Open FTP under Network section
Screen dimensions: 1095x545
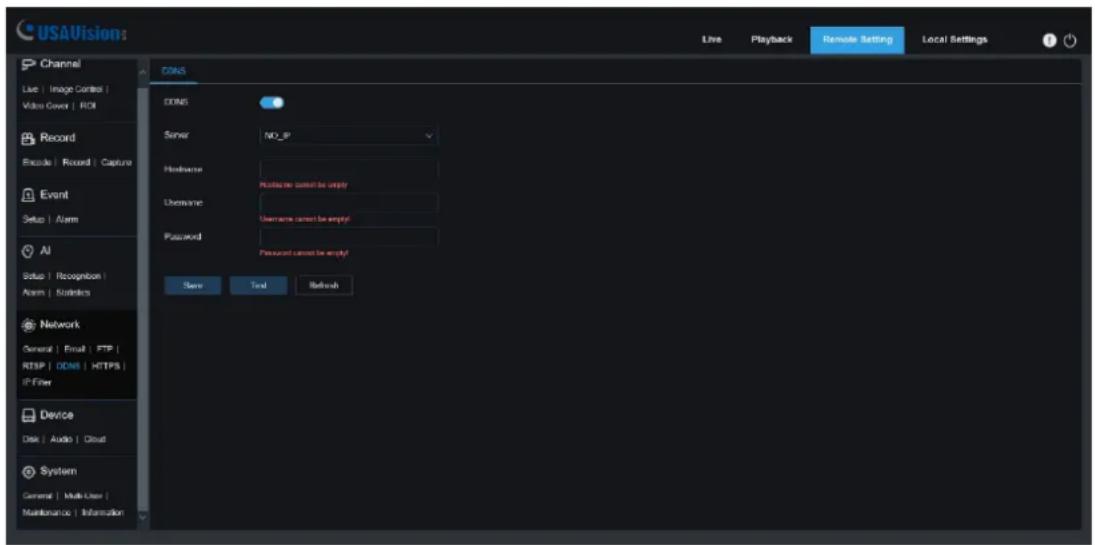pos(103,349)
